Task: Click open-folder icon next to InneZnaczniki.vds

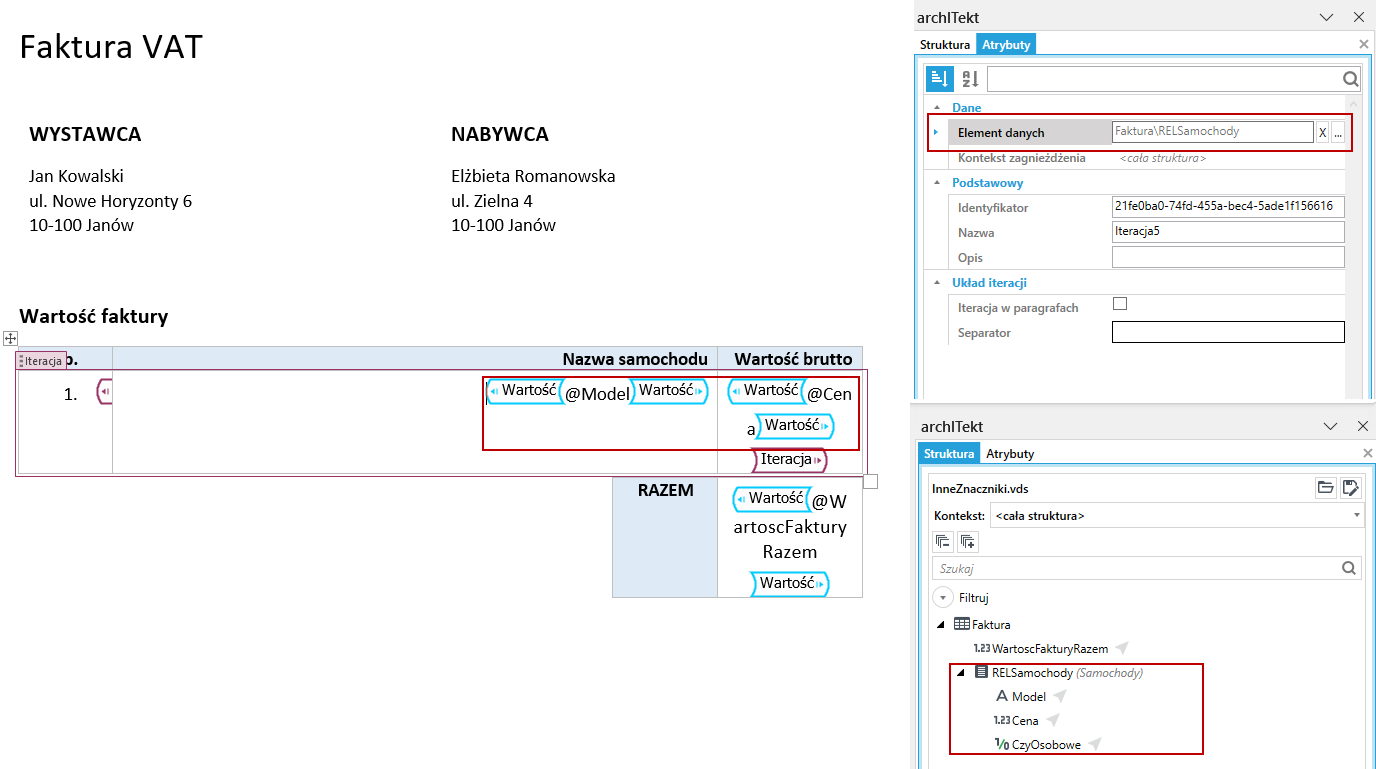Action: (1326, 488)
